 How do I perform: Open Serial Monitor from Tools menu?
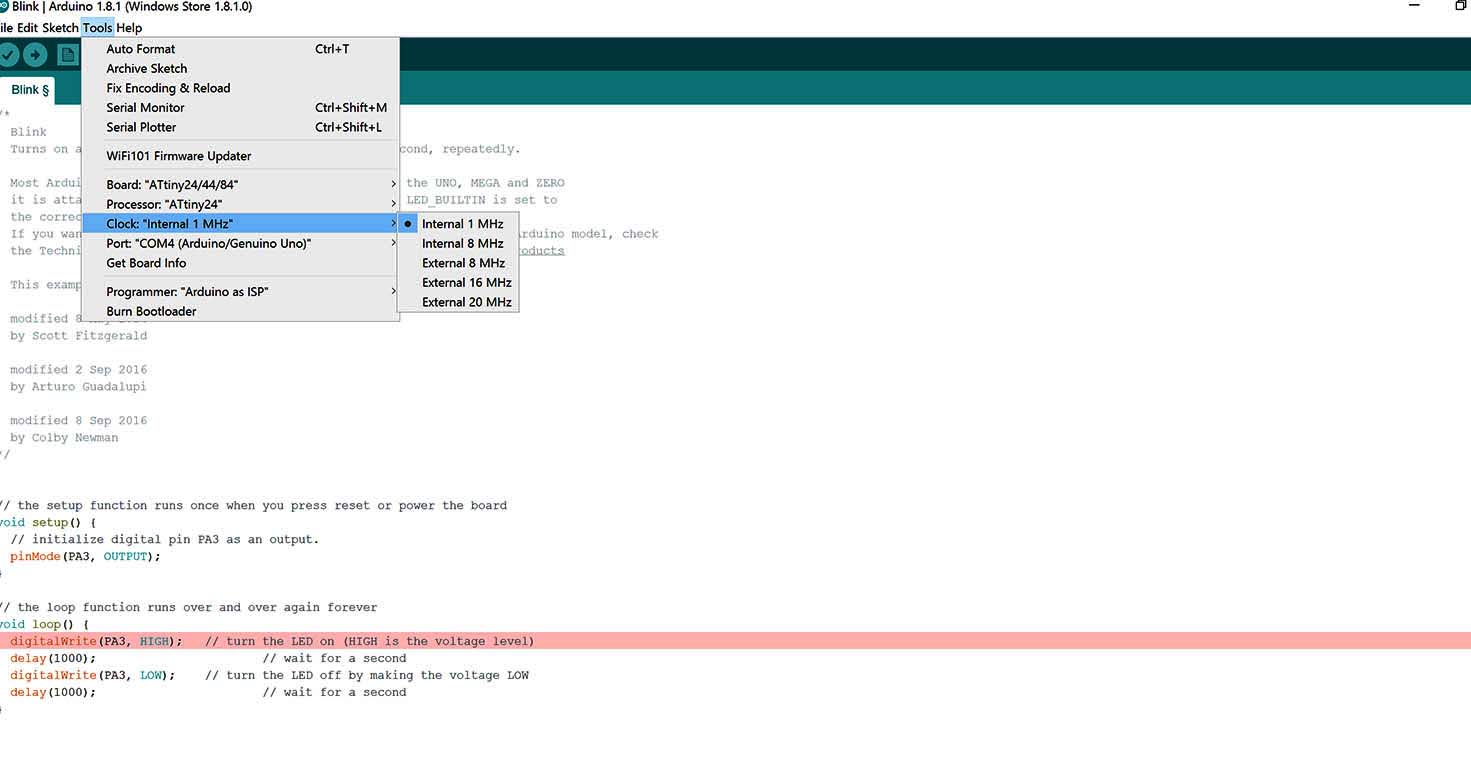(240, 108)
